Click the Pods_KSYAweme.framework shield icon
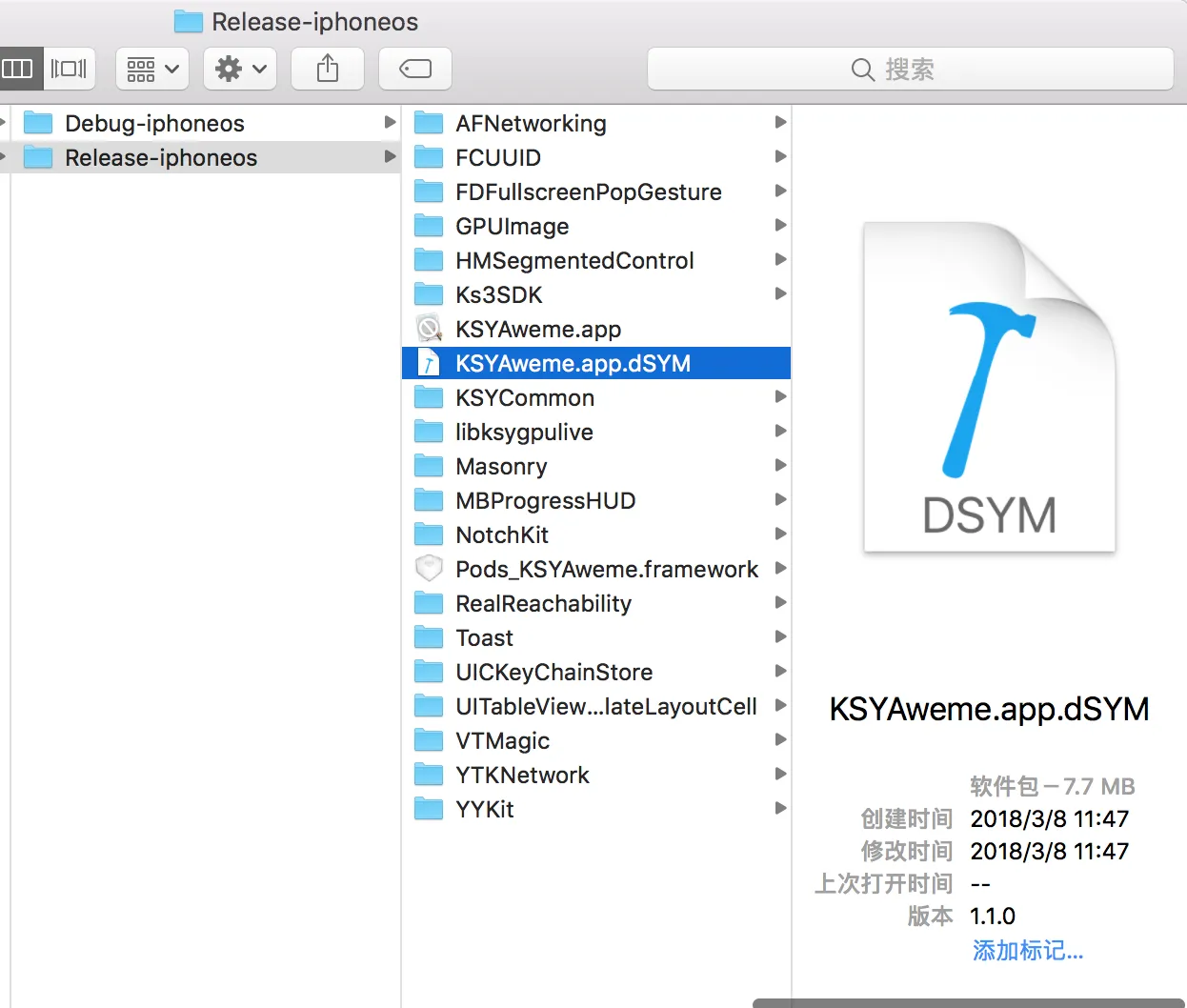Viewport: 1187px width, 1008px height. 430,569
